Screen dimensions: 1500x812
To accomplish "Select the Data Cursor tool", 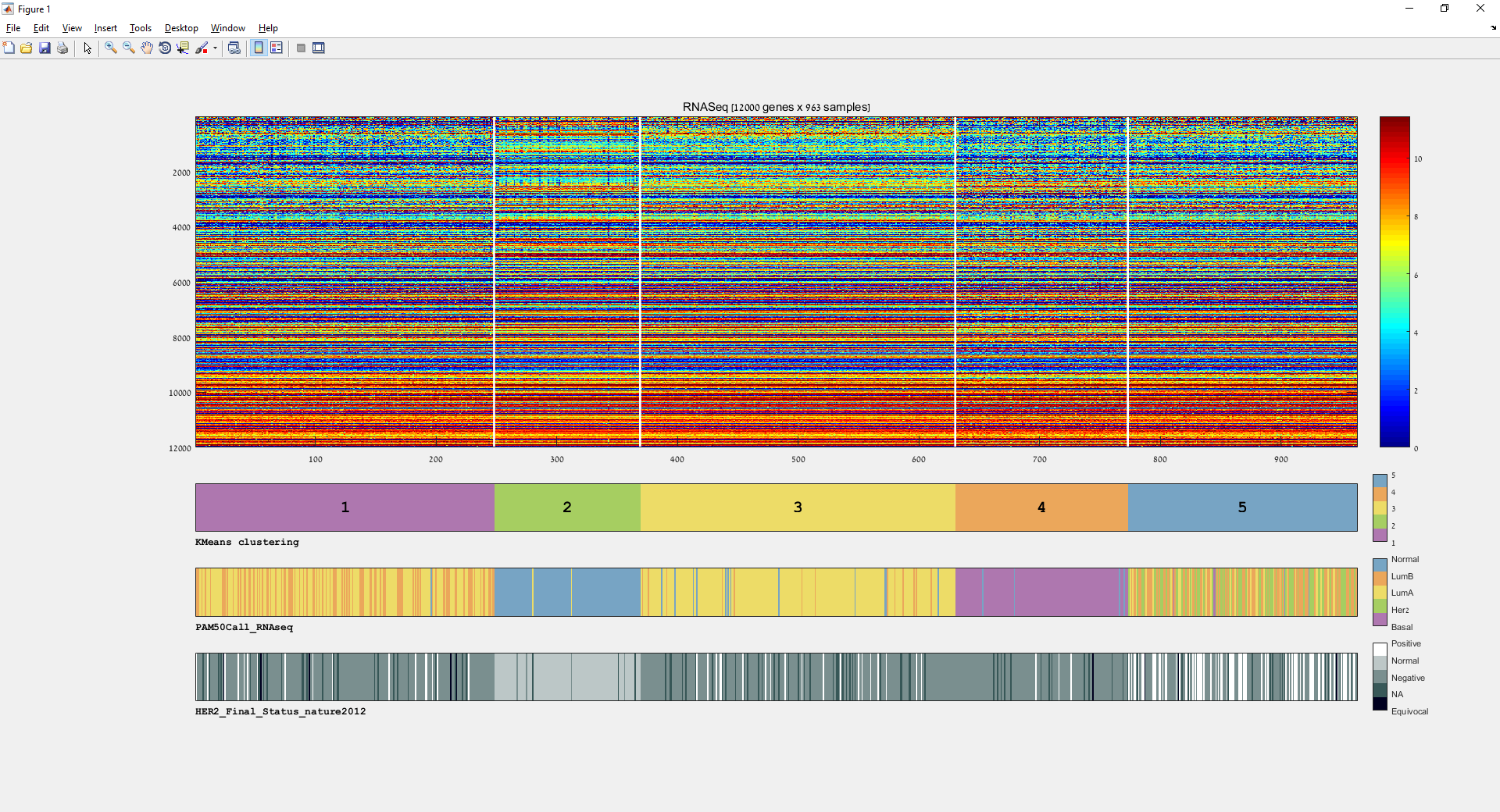I will point(183,48).
